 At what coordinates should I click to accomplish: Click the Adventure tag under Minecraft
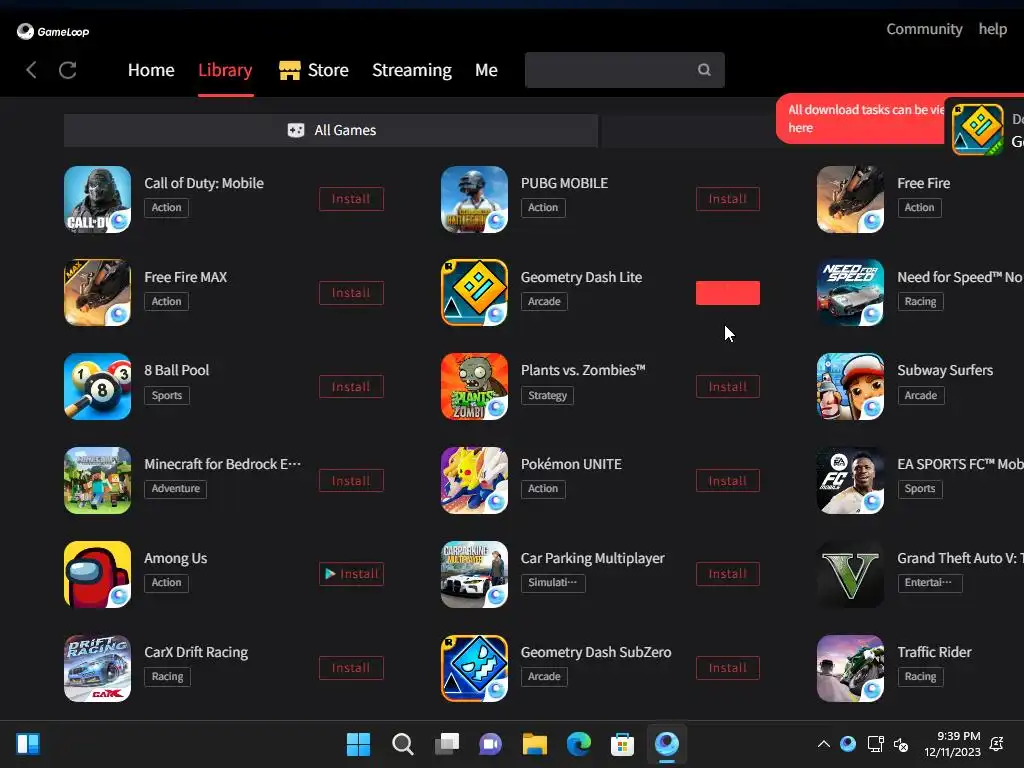[176, 488]
